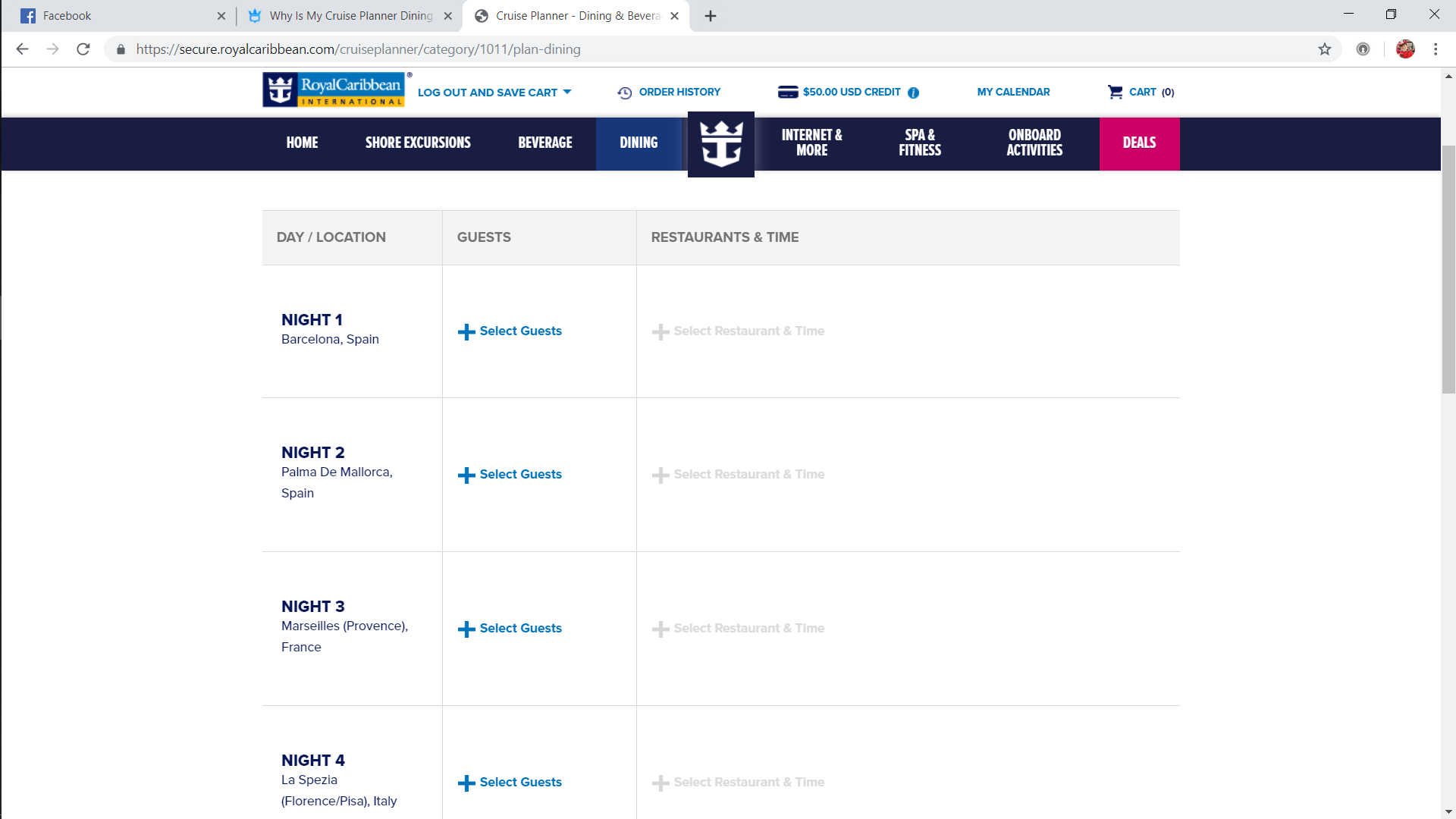Screen dimensions: 1456x819
Task: Click the grey plus icon for Night 2 restaurant
Action: pos(661,475)
